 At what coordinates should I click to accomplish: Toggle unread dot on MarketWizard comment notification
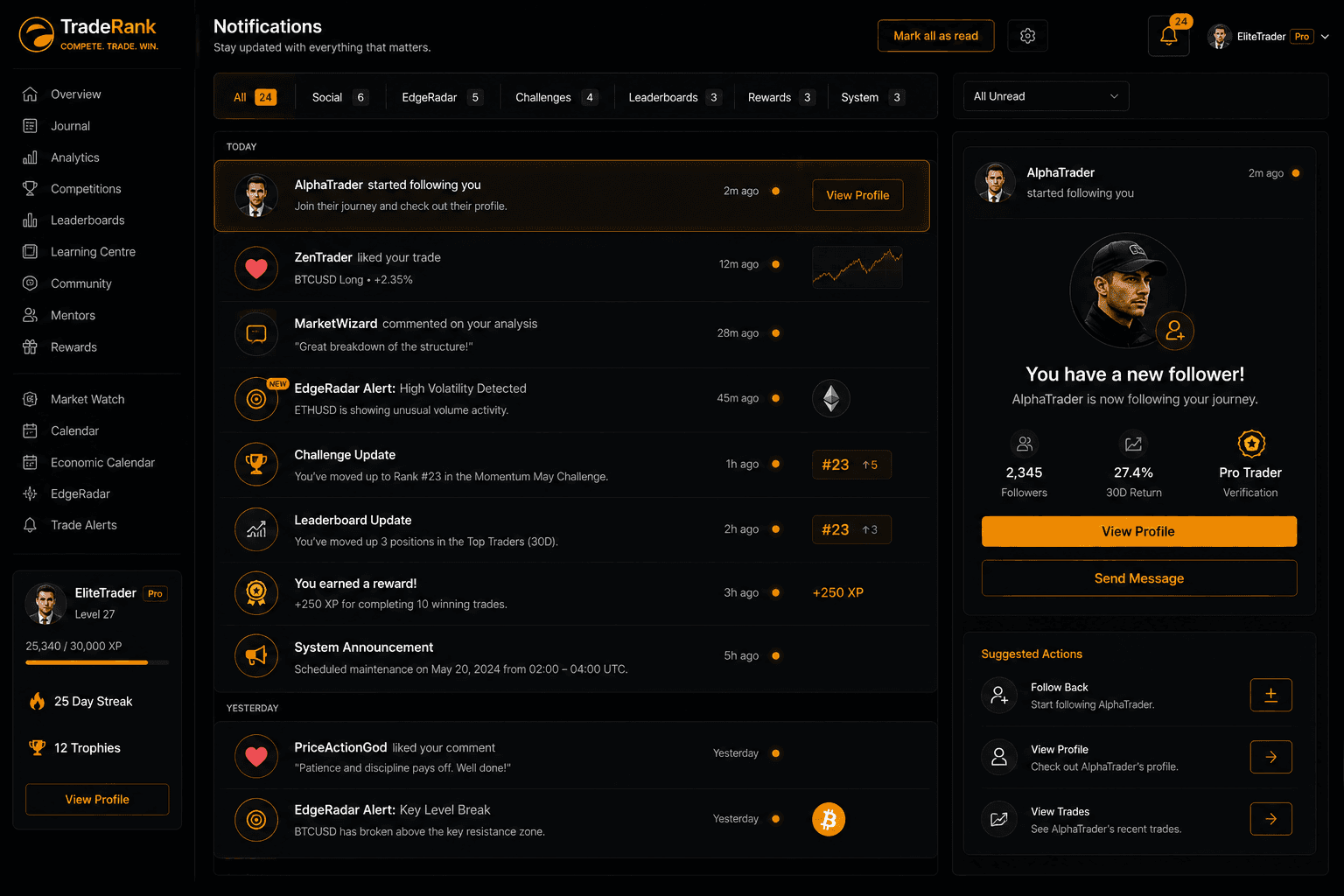775,333
